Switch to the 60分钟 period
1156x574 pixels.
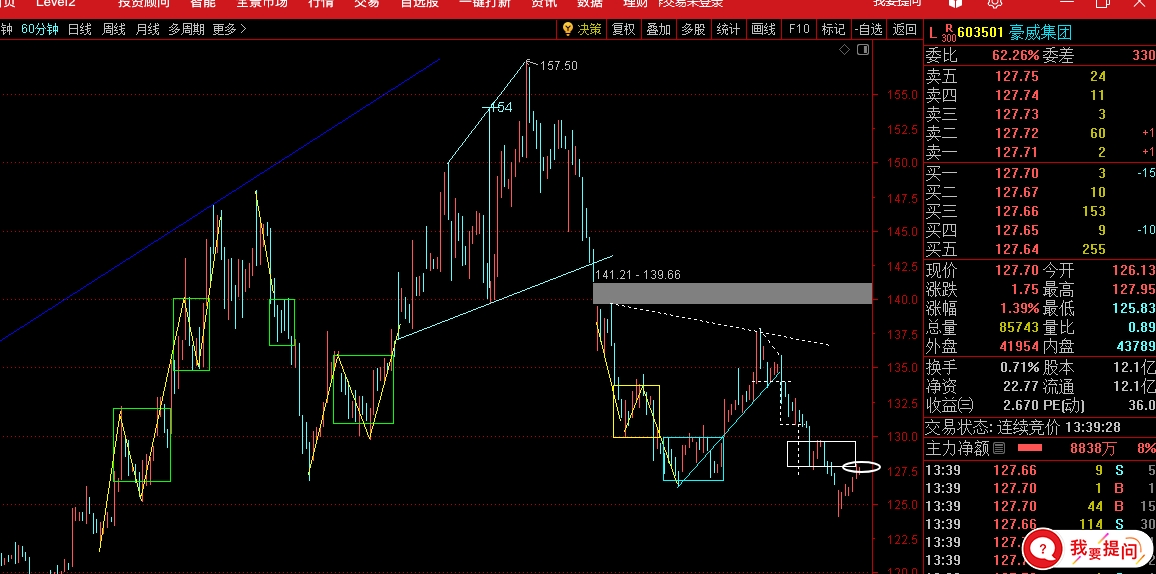coord(39,29)
